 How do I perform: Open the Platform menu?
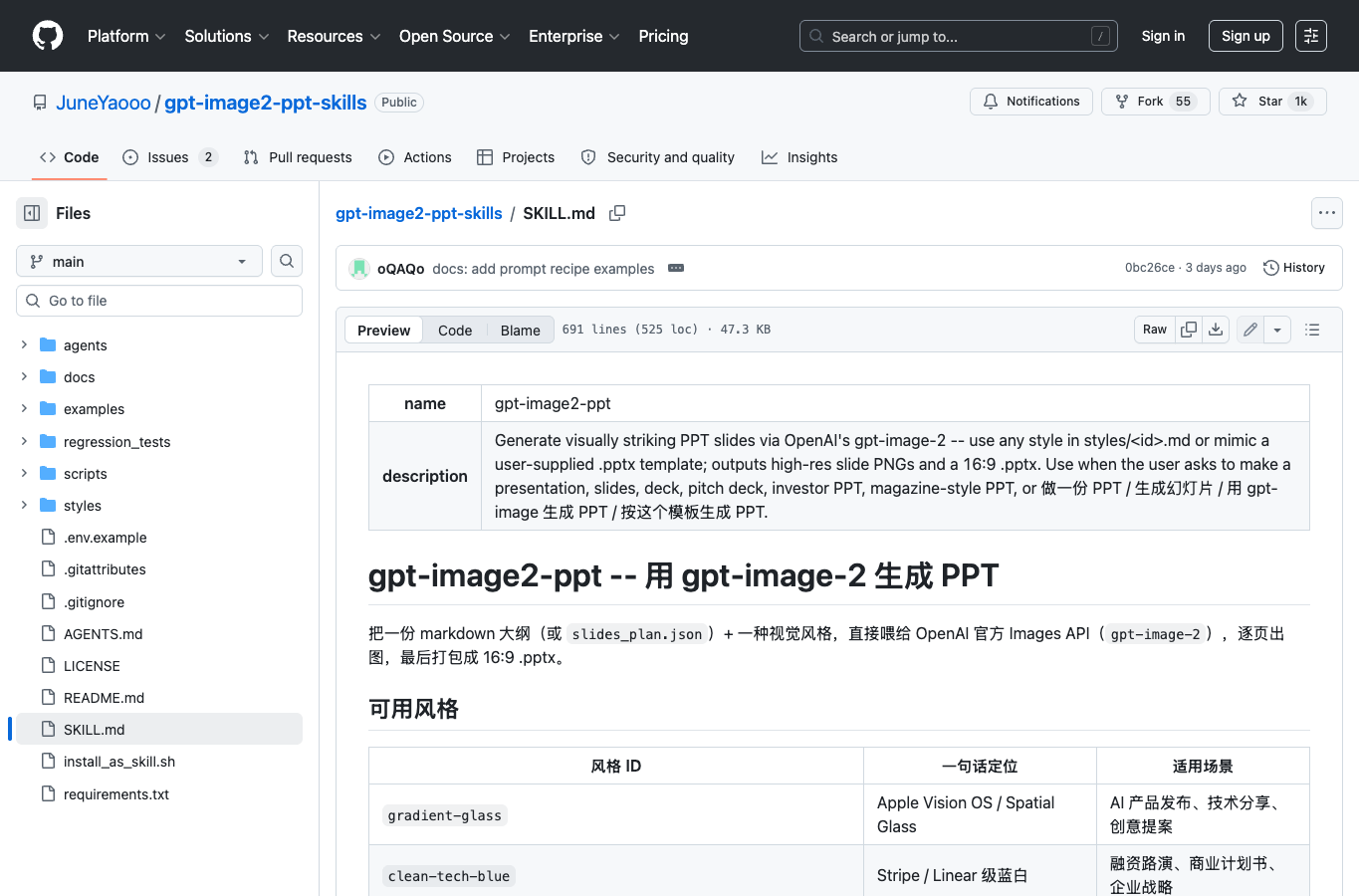(x=126, y=36)
